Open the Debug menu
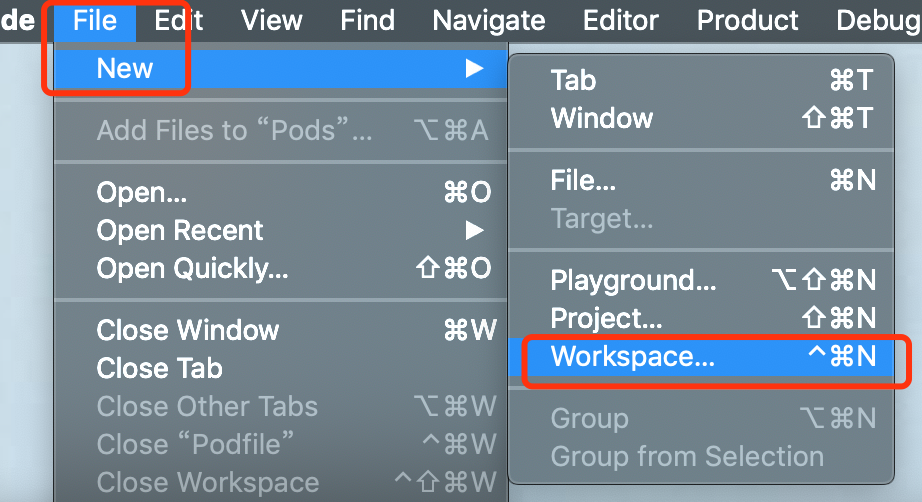Image resolution: width=922 pixels, height=502 pixels. (878, 21)
